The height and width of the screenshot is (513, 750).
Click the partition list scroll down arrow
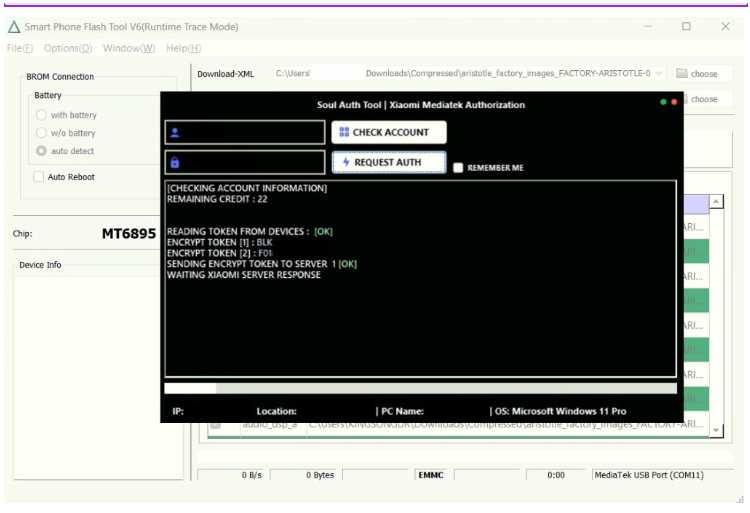pos(716,430)
